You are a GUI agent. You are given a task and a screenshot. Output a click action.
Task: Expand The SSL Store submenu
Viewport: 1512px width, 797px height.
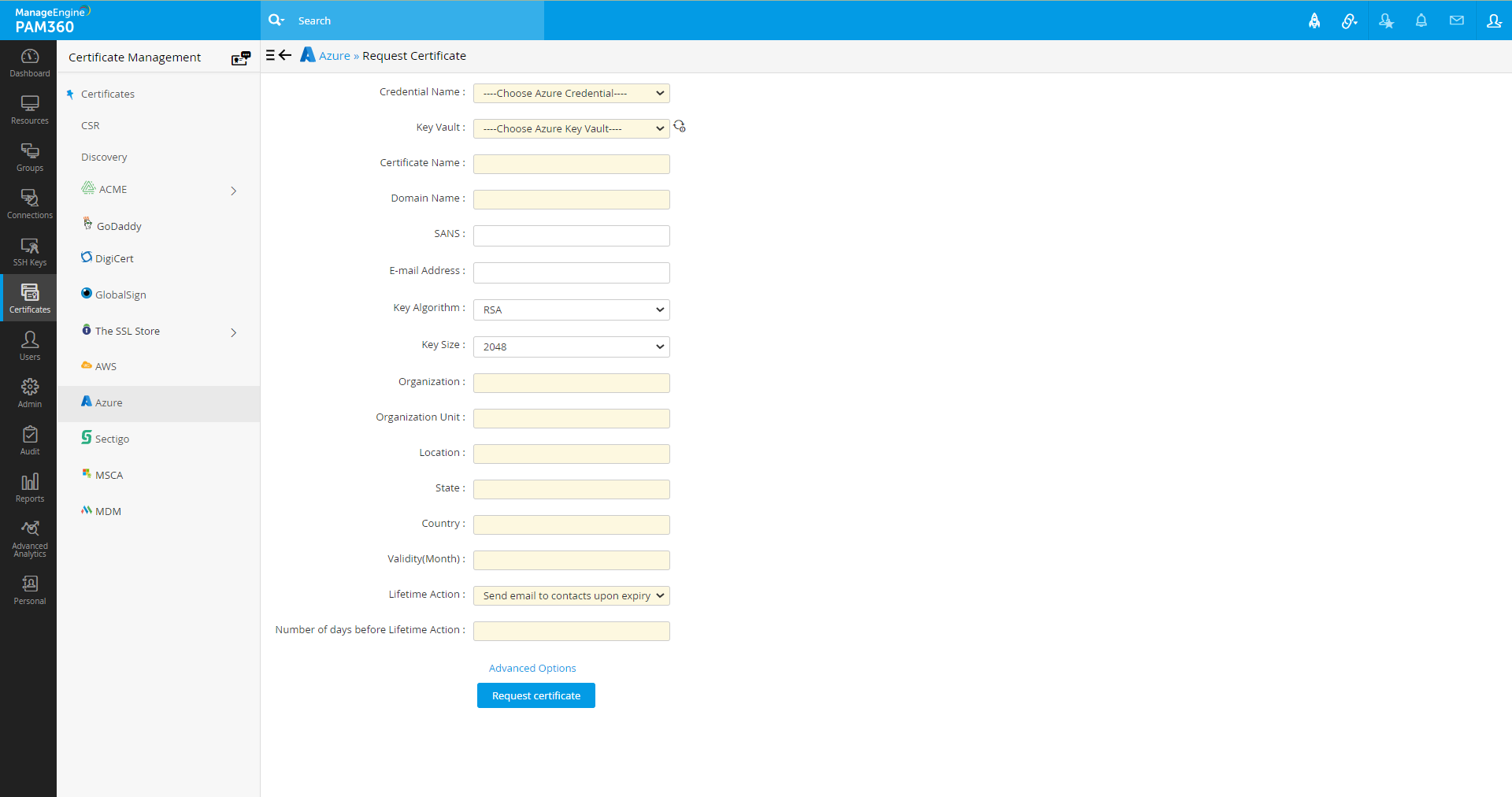(233, 332)
